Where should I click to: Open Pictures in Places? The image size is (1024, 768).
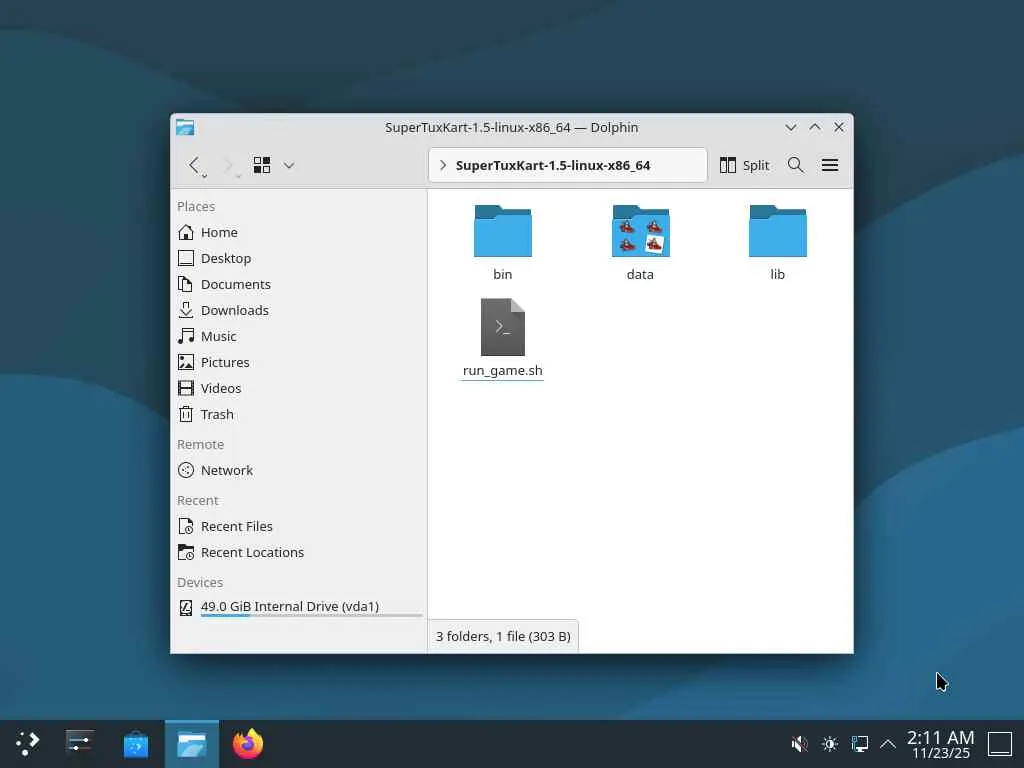click(x=299, y=362)
